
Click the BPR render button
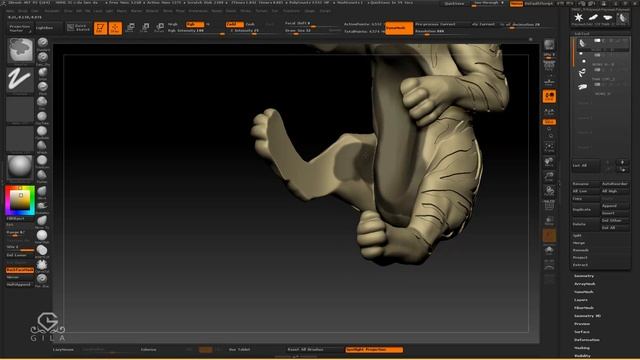(549, 45)
